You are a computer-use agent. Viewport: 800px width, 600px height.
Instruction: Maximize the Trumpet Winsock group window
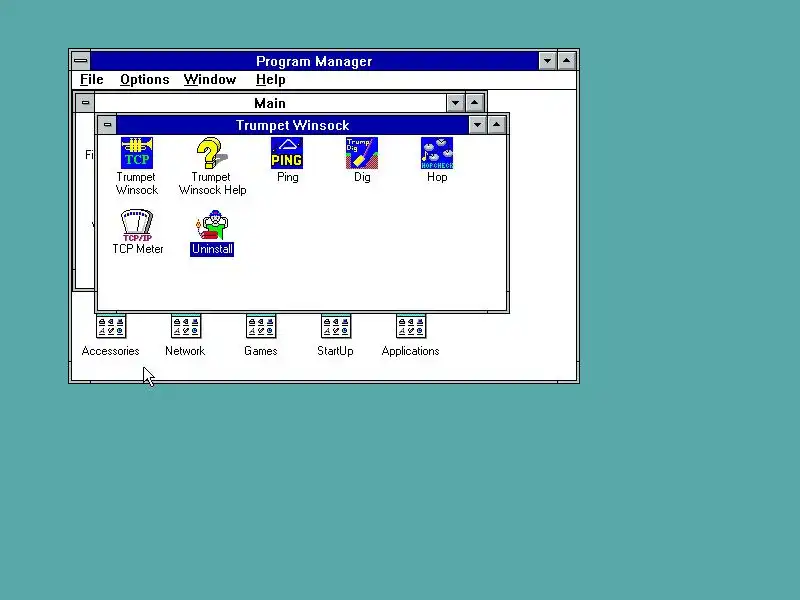tap(496, 124)
